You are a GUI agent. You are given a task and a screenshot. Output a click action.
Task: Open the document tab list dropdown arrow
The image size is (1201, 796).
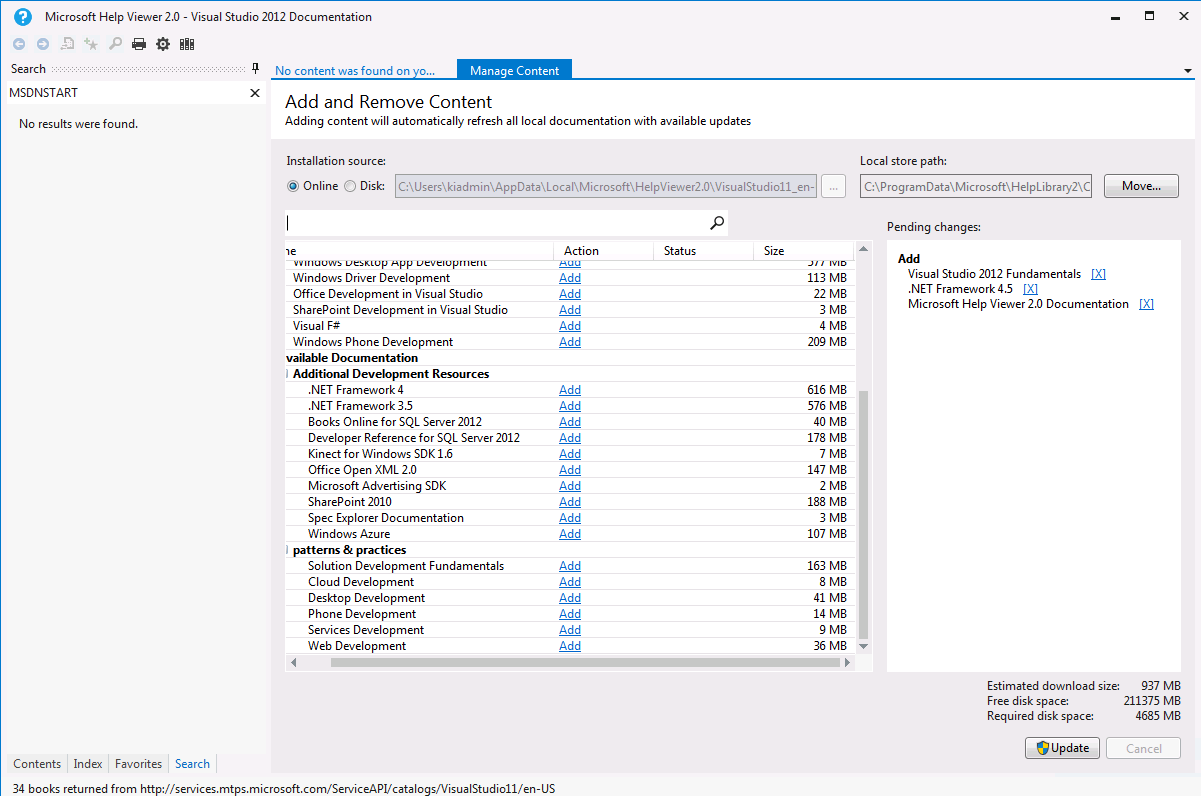click(1188, 71)
